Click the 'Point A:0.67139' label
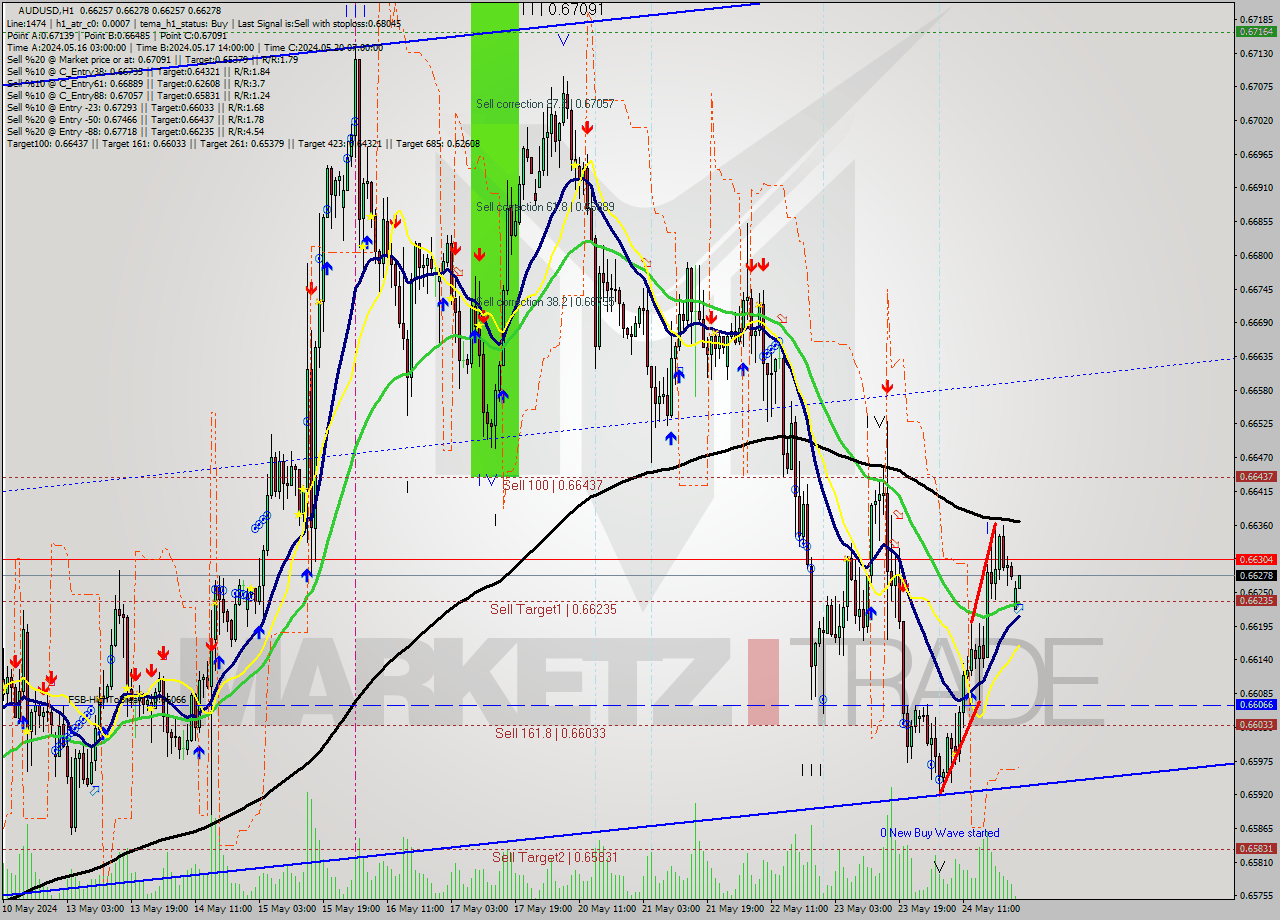This screenshot has width=1280, height=920. coord(39,35)
